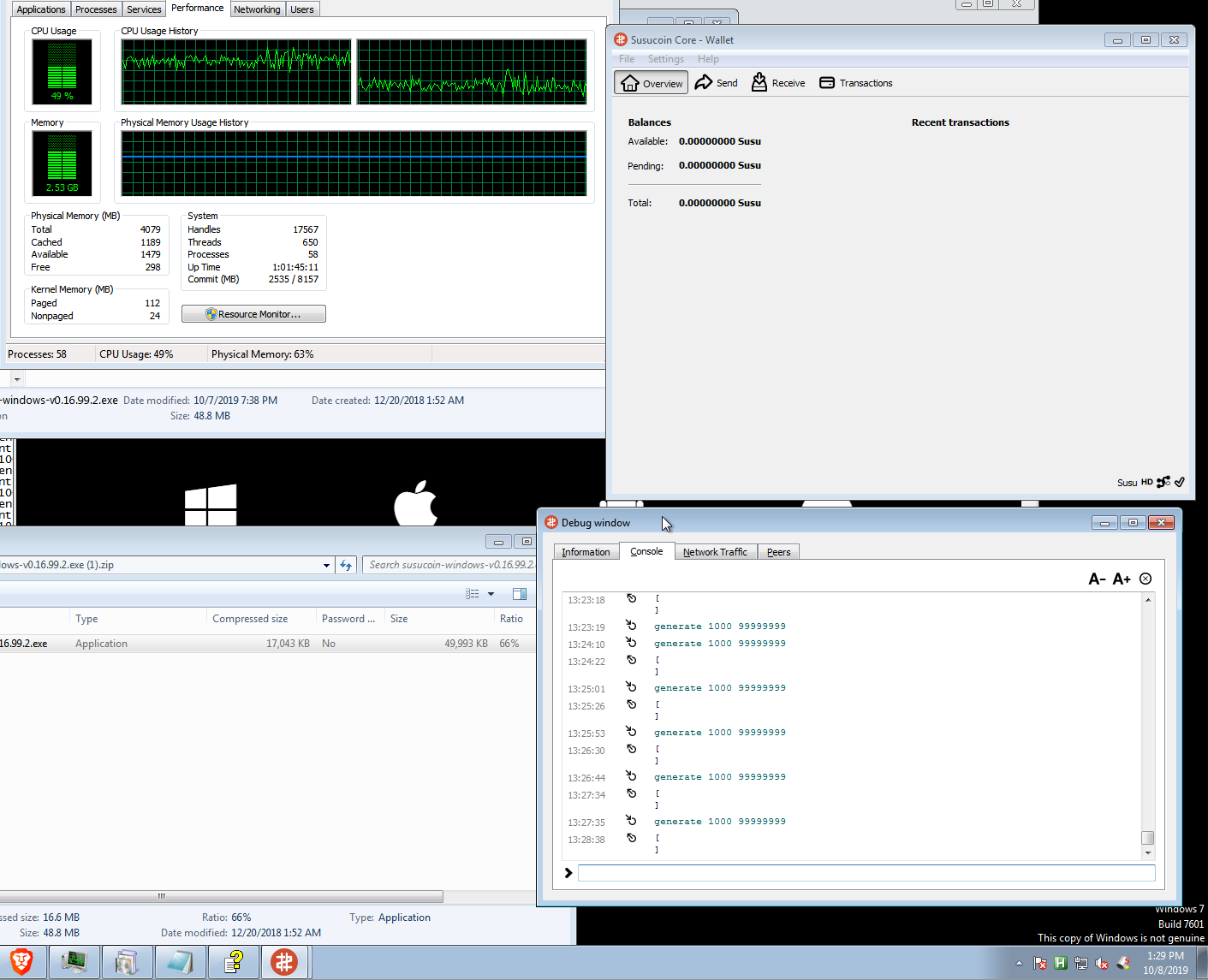Open the File menu in Susucoin wallet
The width and height of the screenshot is (1208, 980).
click(x=627, y=59)
